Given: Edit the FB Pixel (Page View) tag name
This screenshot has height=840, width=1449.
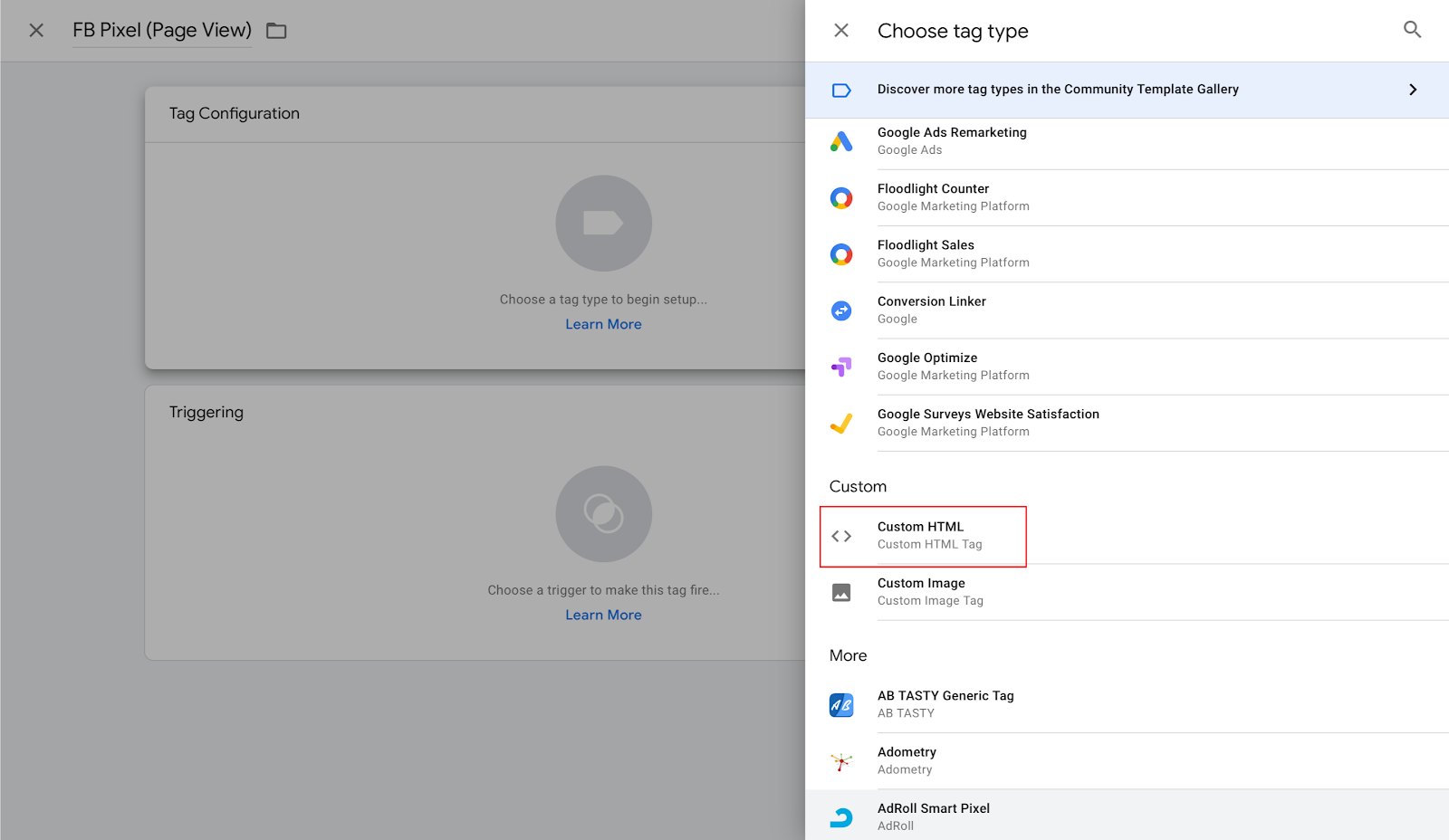Looking at the screenshot, I should 162,31.
